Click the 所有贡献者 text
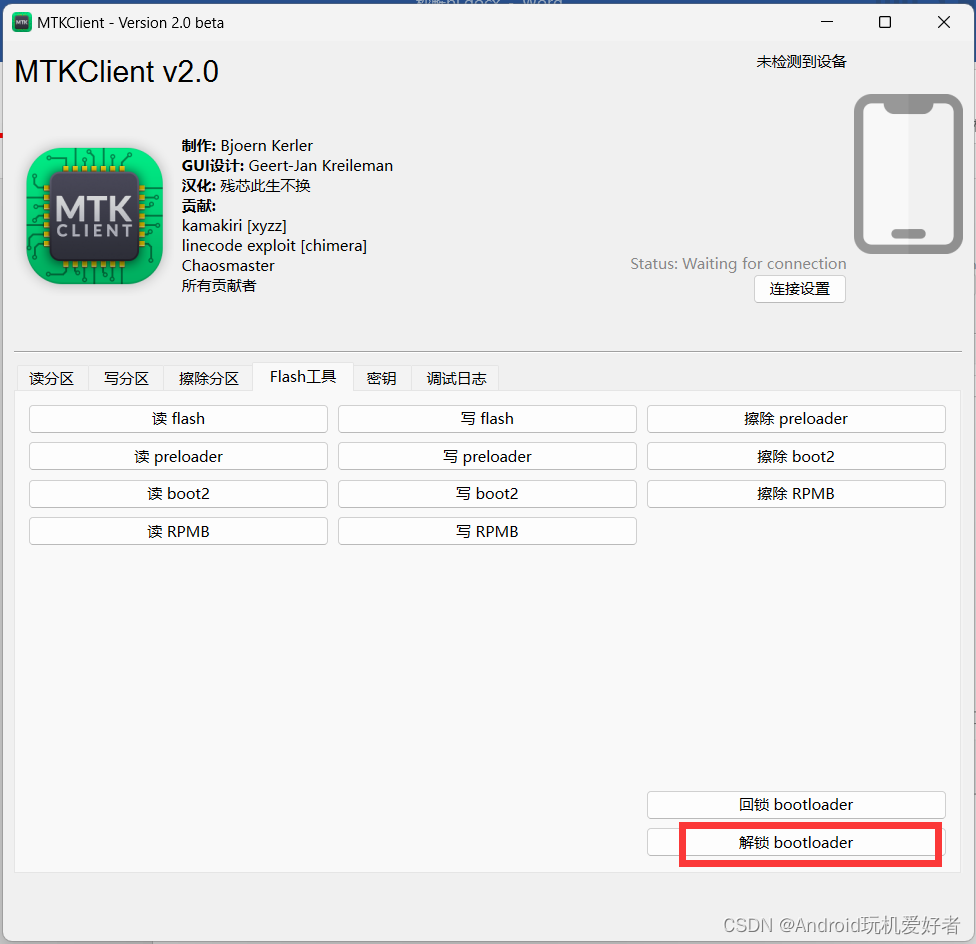The width and height of the screenshot is (976, 944). pyautogui.click(x=219, y=286)
